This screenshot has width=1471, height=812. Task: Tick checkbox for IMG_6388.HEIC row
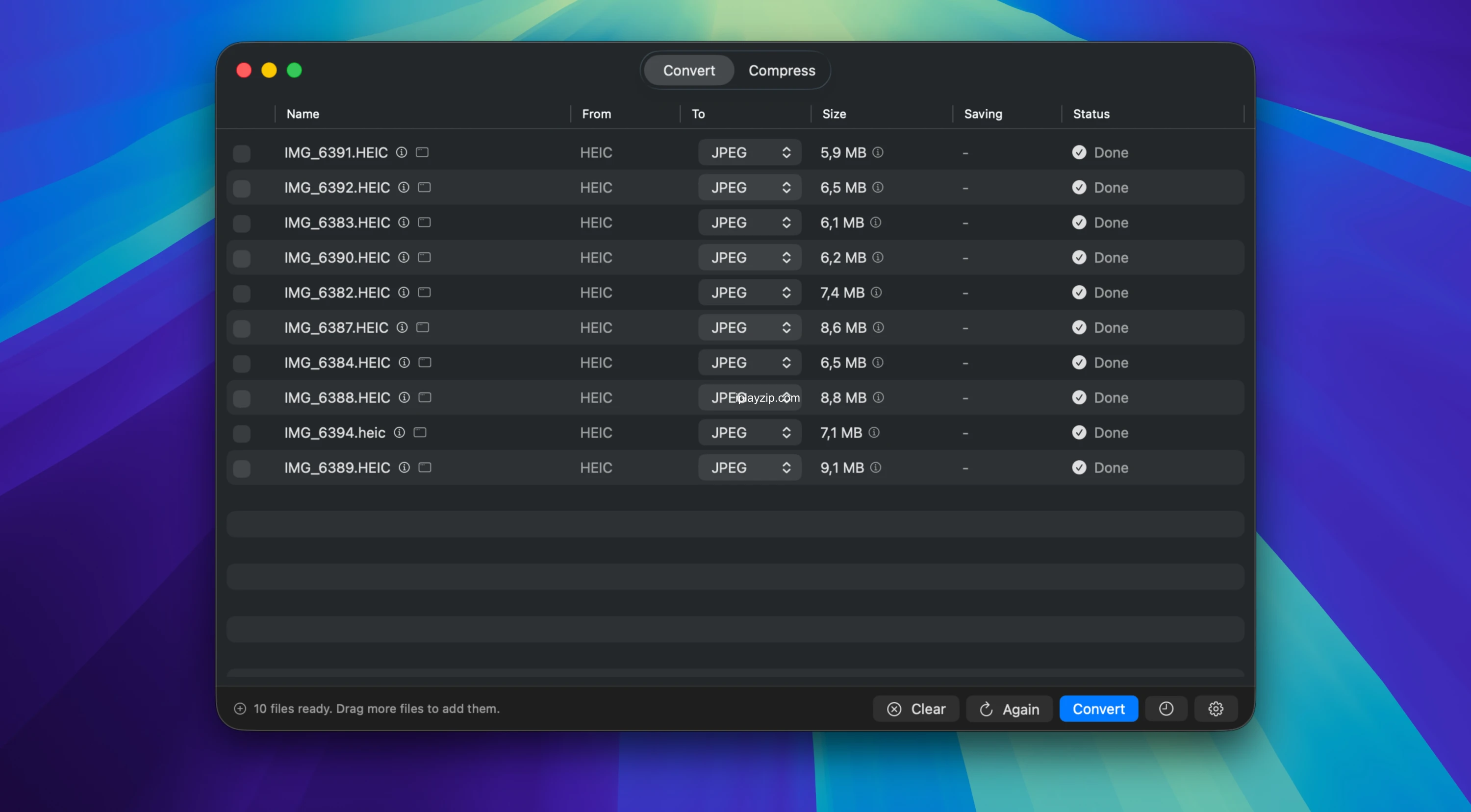242,398
